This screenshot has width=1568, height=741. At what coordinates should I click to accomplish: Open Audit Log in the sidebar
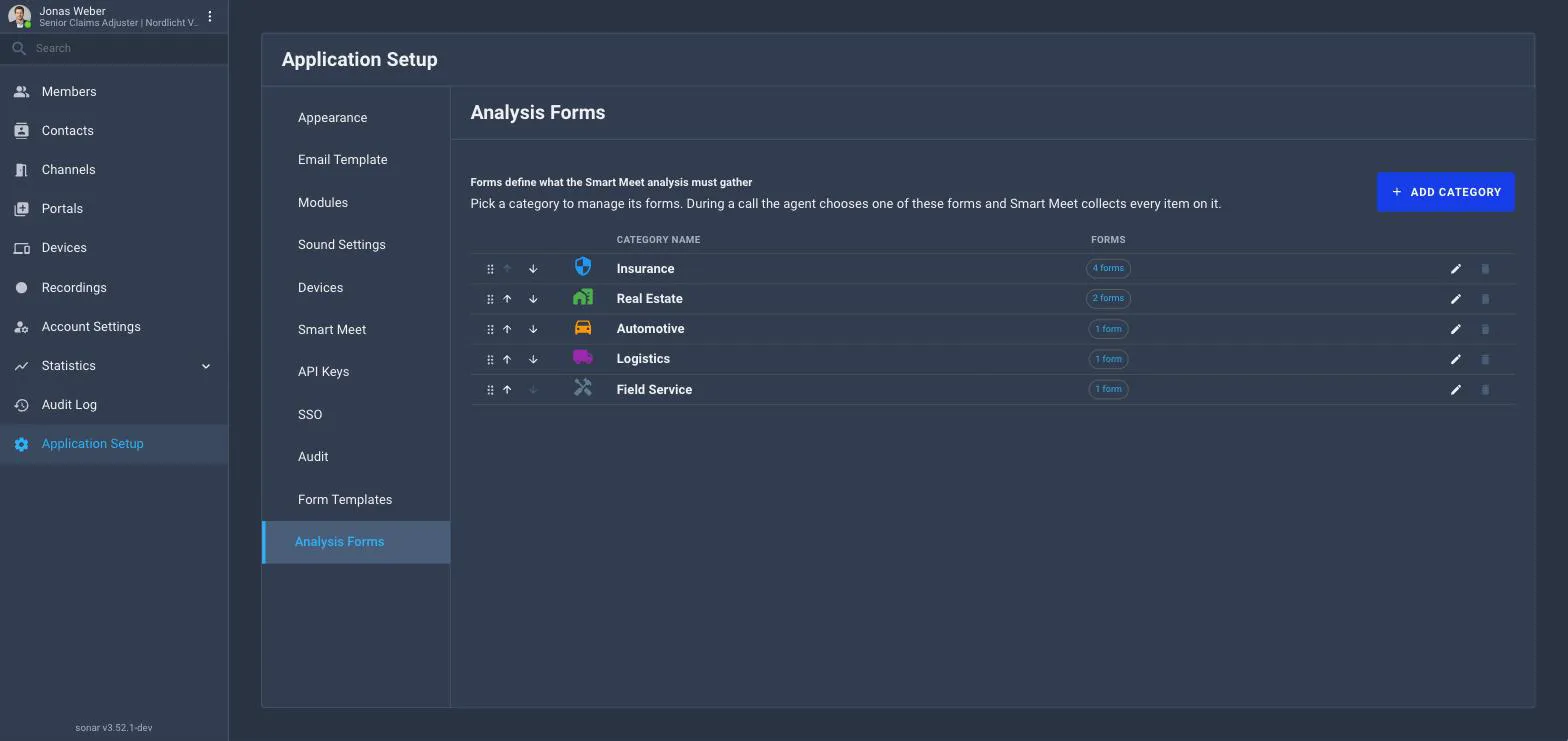(114, 405)
